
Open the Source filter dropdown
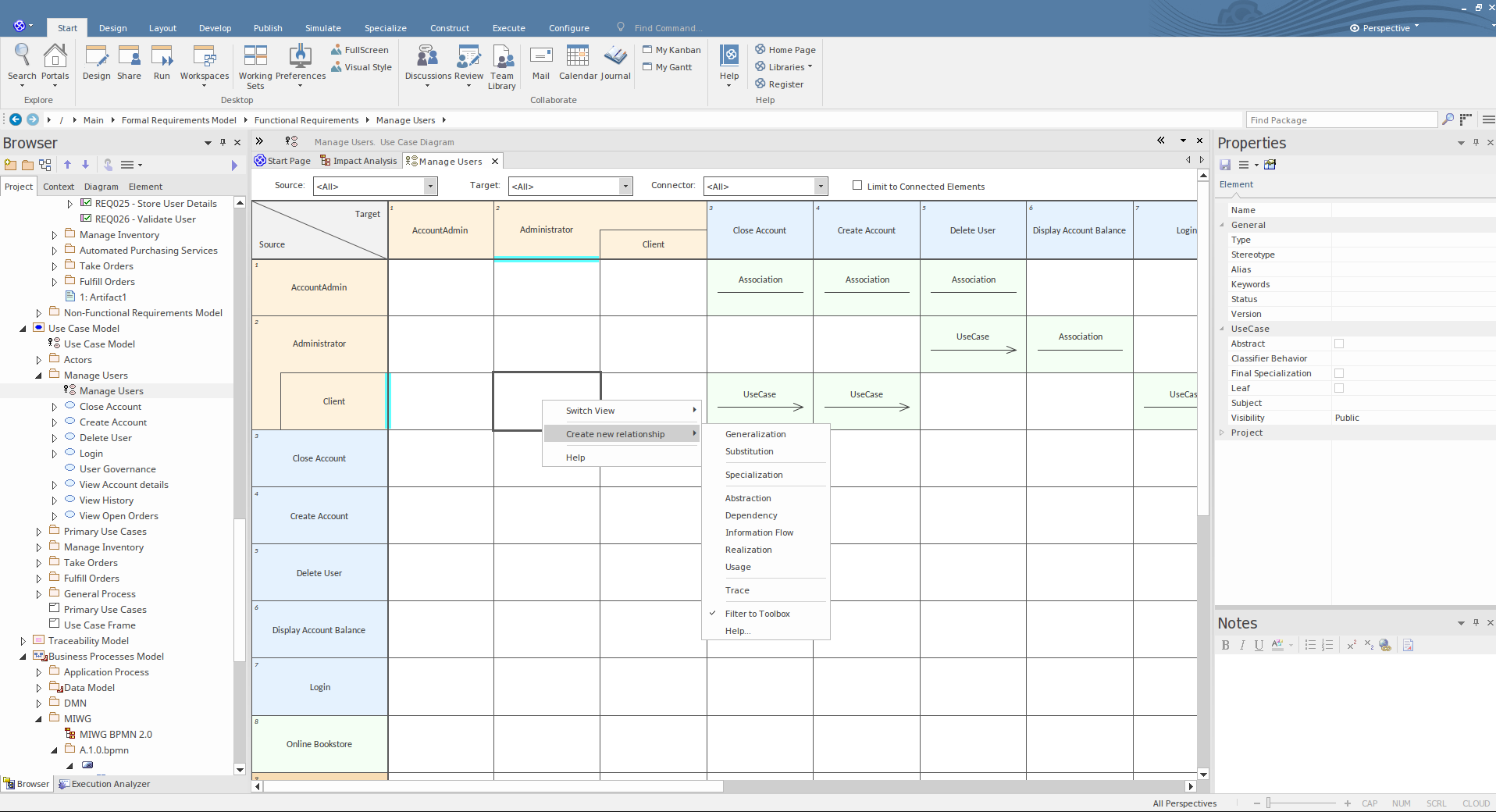(429, 187)
